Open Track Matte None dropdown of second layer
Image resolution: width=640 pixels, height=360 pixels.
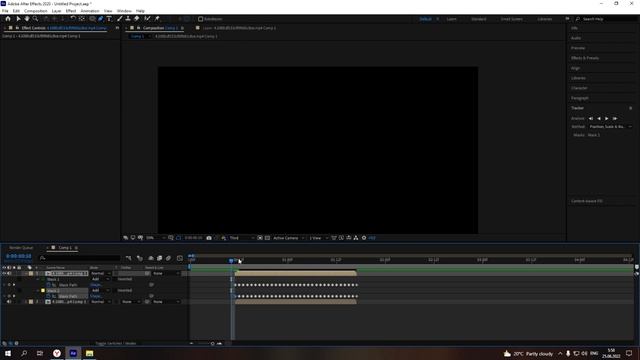[x=131, y=302]
